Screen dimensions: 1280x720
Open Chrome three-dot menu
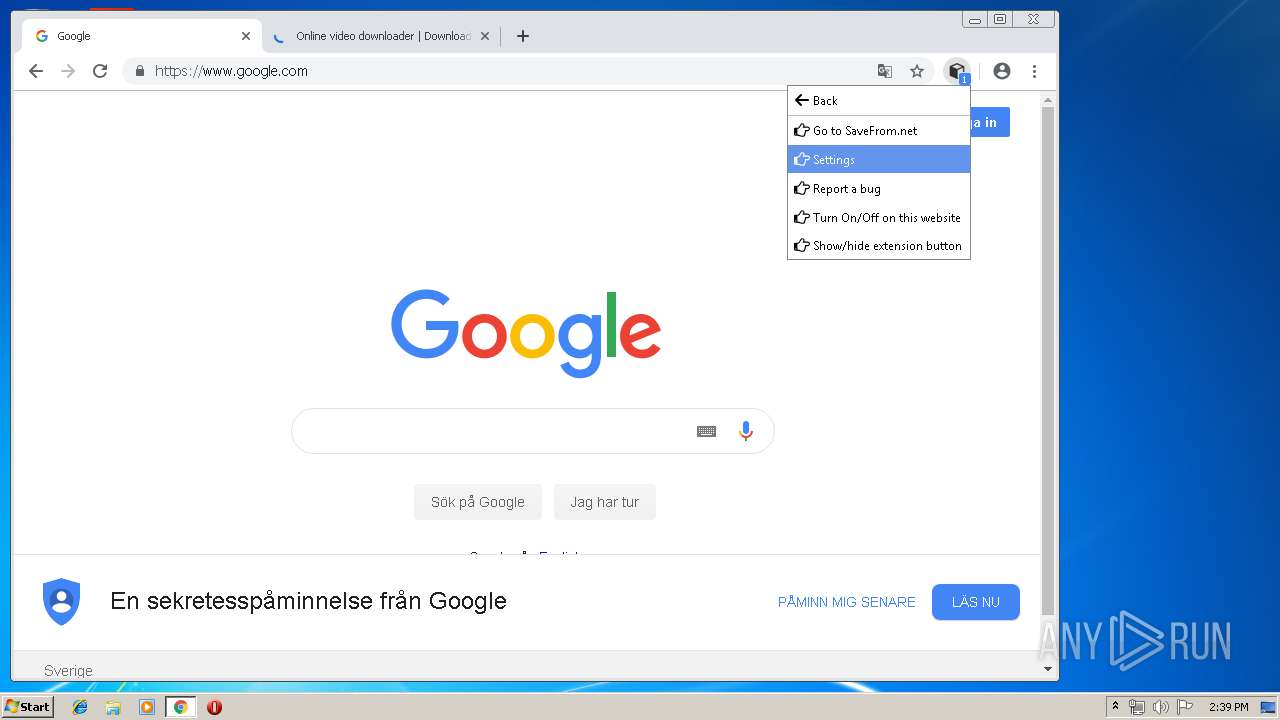(x=1034, y=71)
